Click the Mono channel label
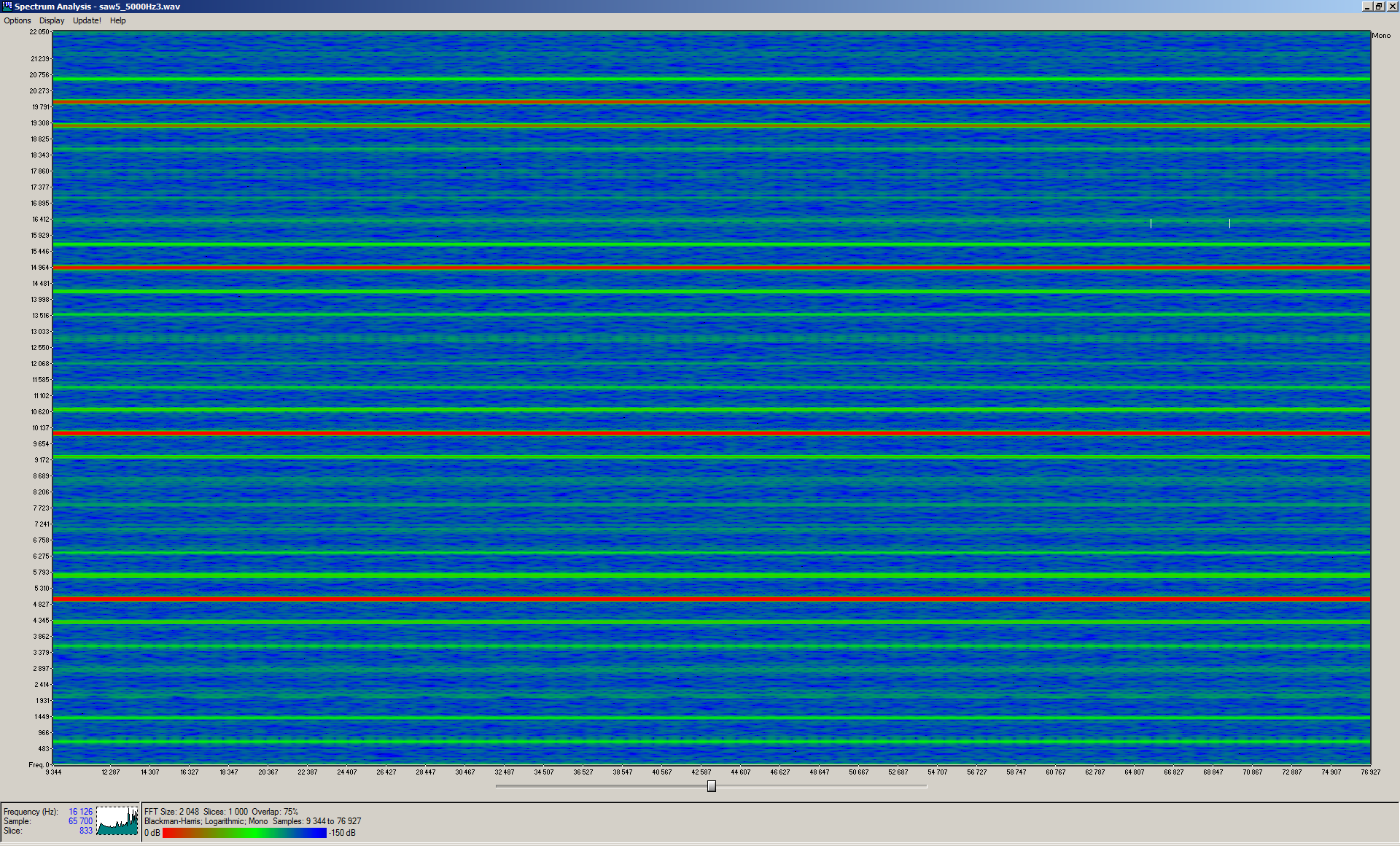 click(1381, 36)
